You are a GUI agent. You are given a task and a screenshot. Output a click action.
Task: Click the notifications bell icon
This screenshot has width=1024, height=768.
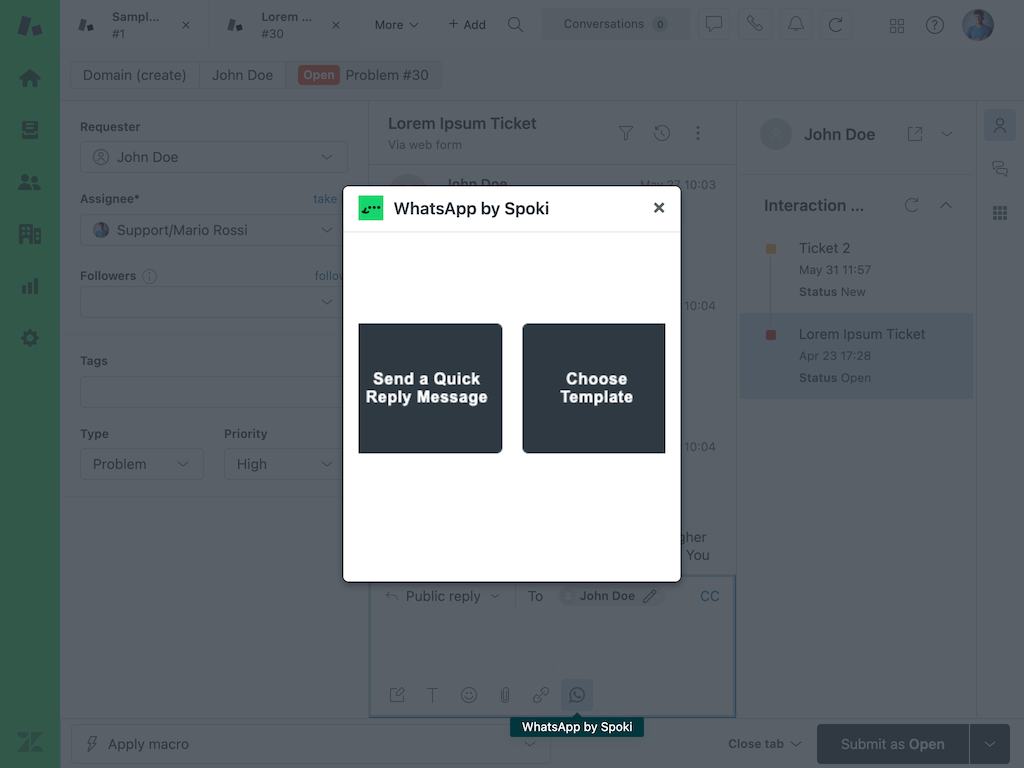[x=795, y=25]
